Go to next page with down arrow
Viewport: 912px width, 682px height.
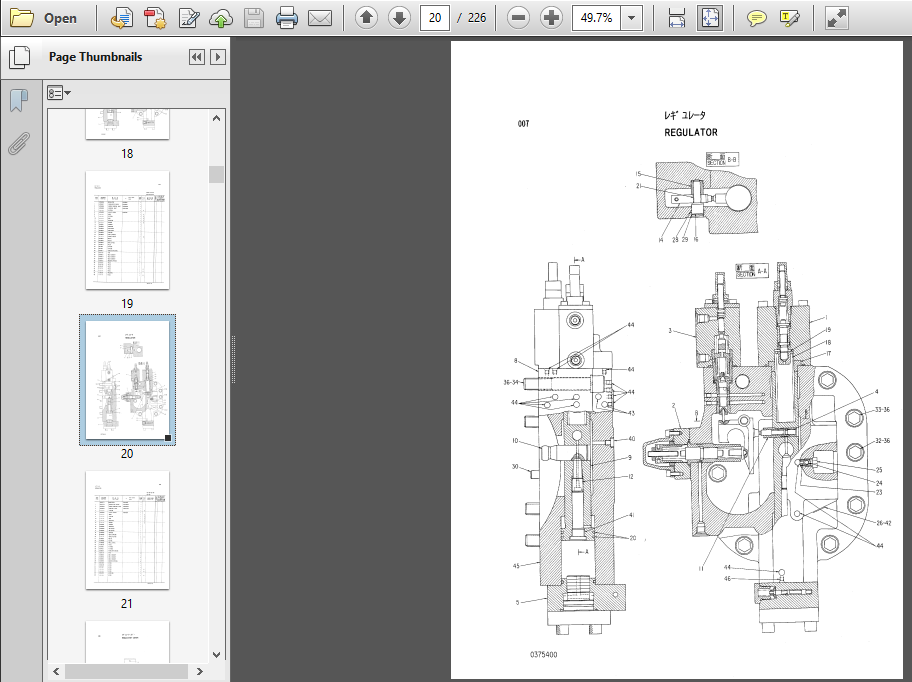click(x=399, y=18)
